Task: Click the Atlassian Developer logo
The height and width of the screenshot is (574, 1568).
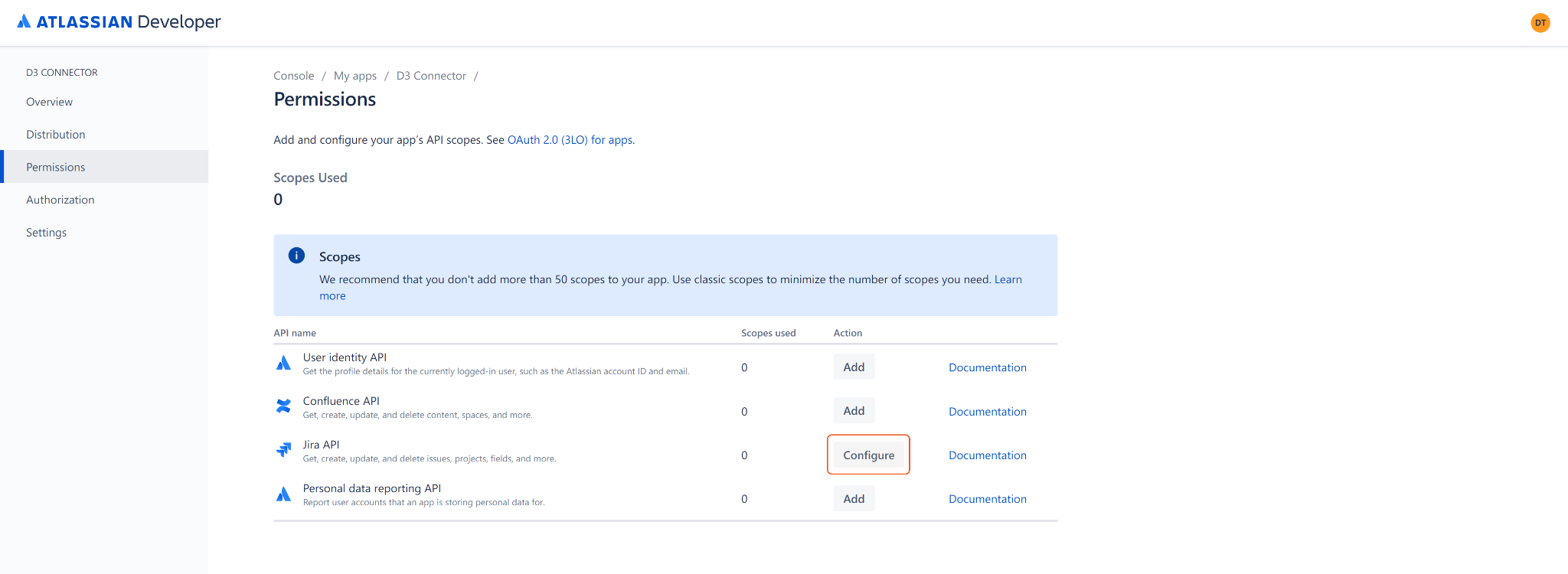Action: tap(119, 22)
